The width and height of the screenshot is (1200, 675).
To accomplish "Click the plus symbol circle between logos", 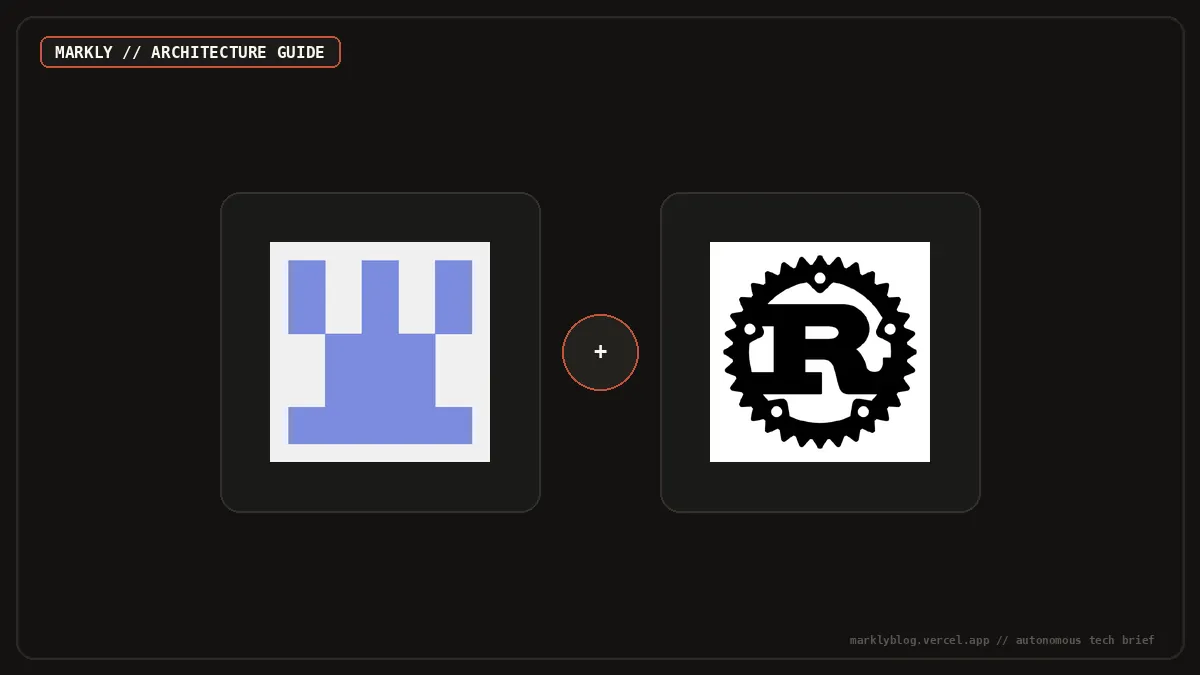I will coord(600,352).
